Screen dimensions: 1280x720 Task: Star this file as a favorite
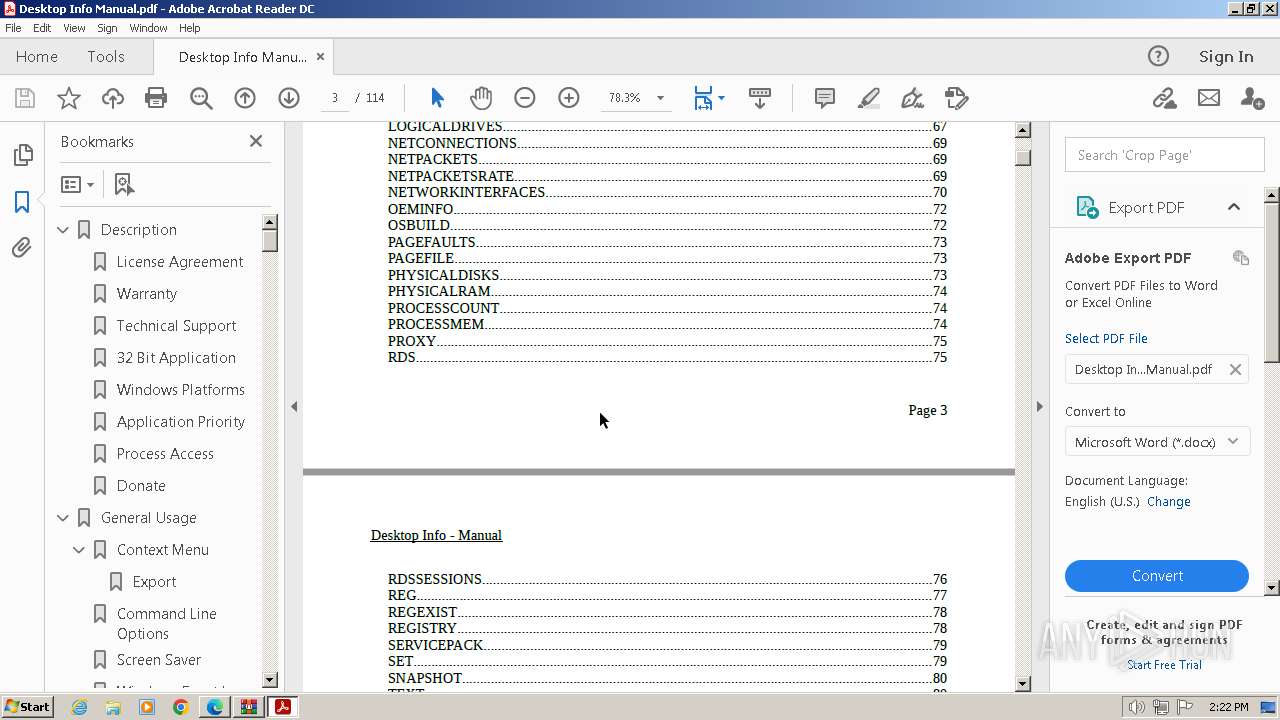(69, 98)
